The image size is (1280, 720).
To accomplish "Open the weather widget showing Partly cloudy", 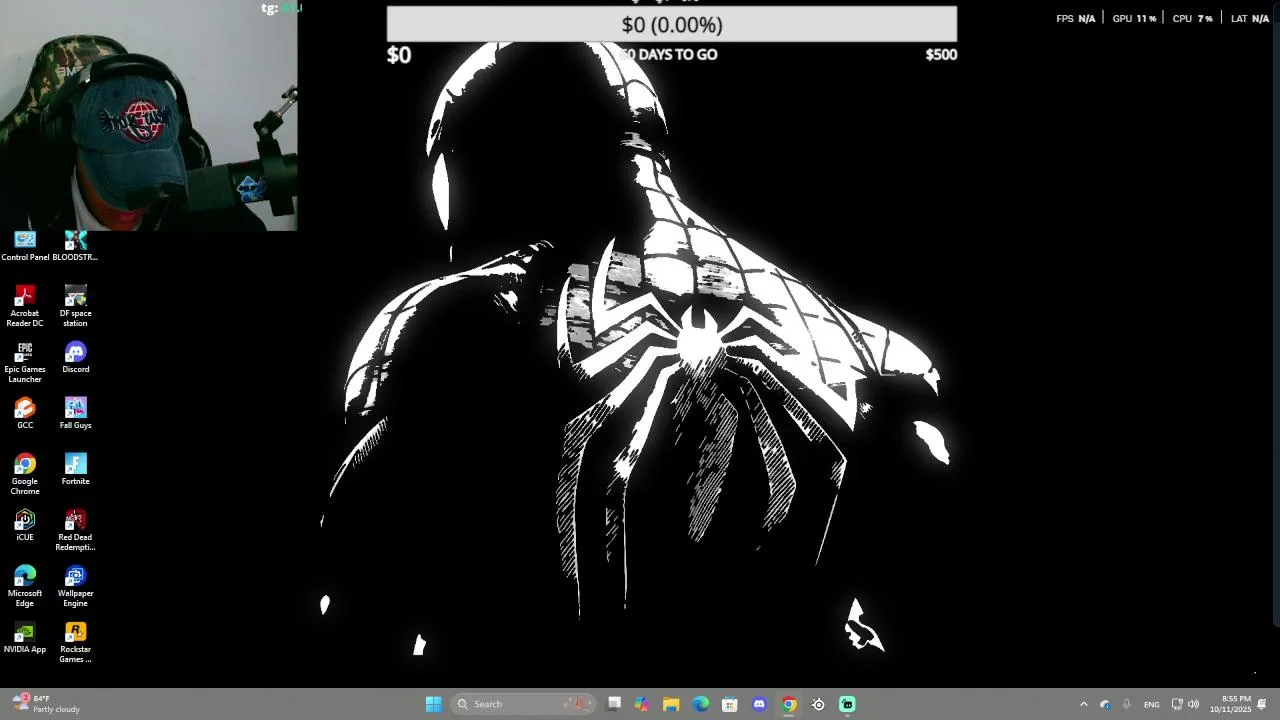I will pos(47,704).
